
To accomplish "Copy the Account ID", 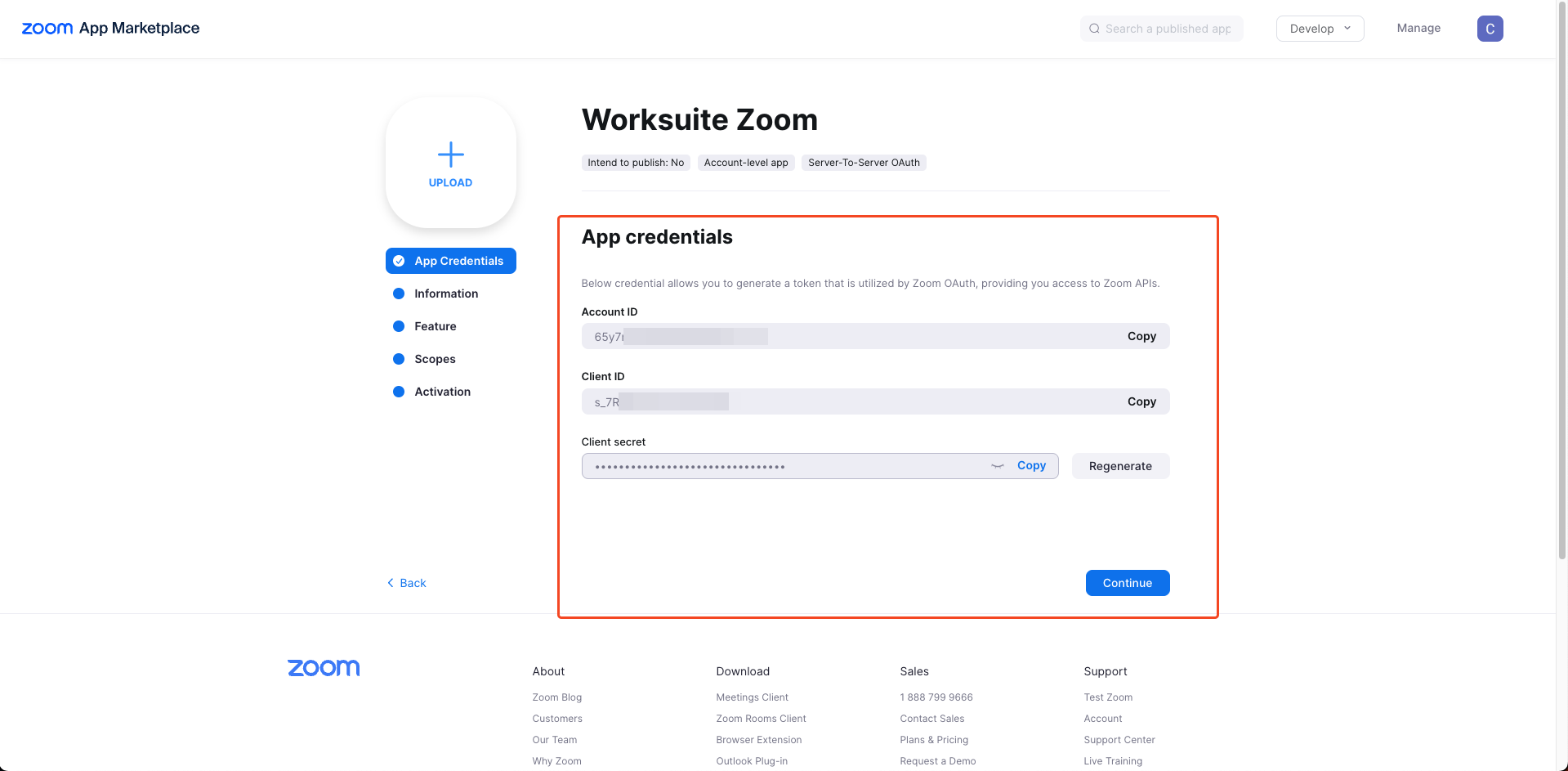I will point(1141,336).
